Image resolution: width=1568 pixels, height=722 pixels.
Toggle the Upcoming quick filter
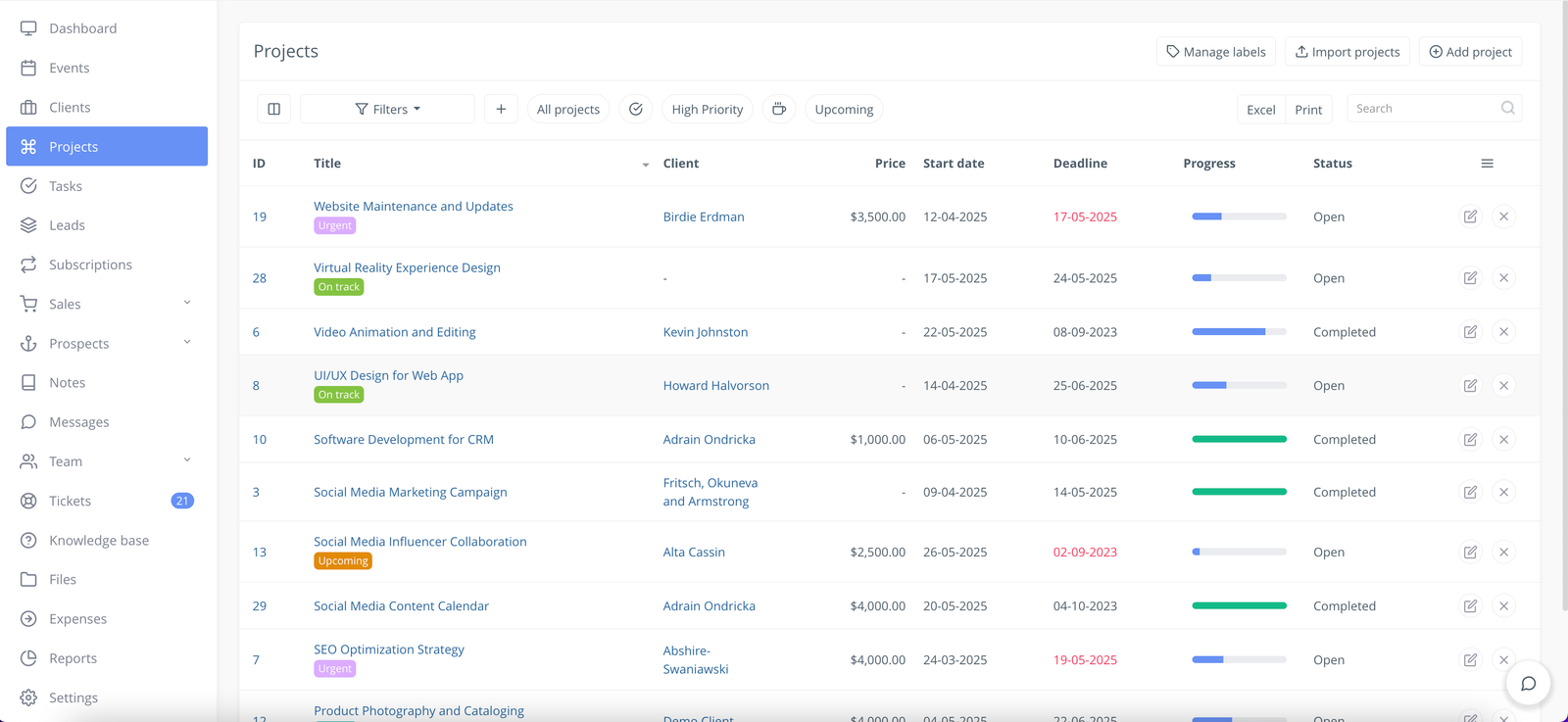click(x=844, y=109)
